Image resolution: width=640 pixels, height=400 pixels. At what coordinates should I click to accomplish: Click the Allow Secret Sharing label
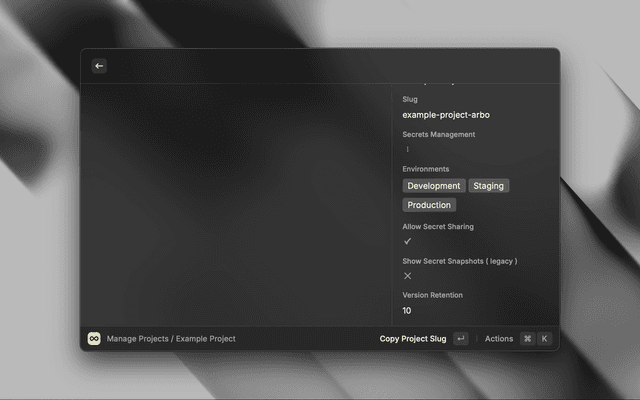(x=438, y=227)
